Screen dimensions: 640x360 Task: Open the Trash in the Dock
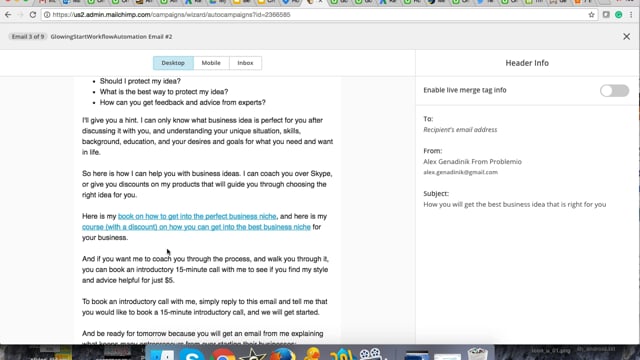pyautogui.click(x=477, y=353)
